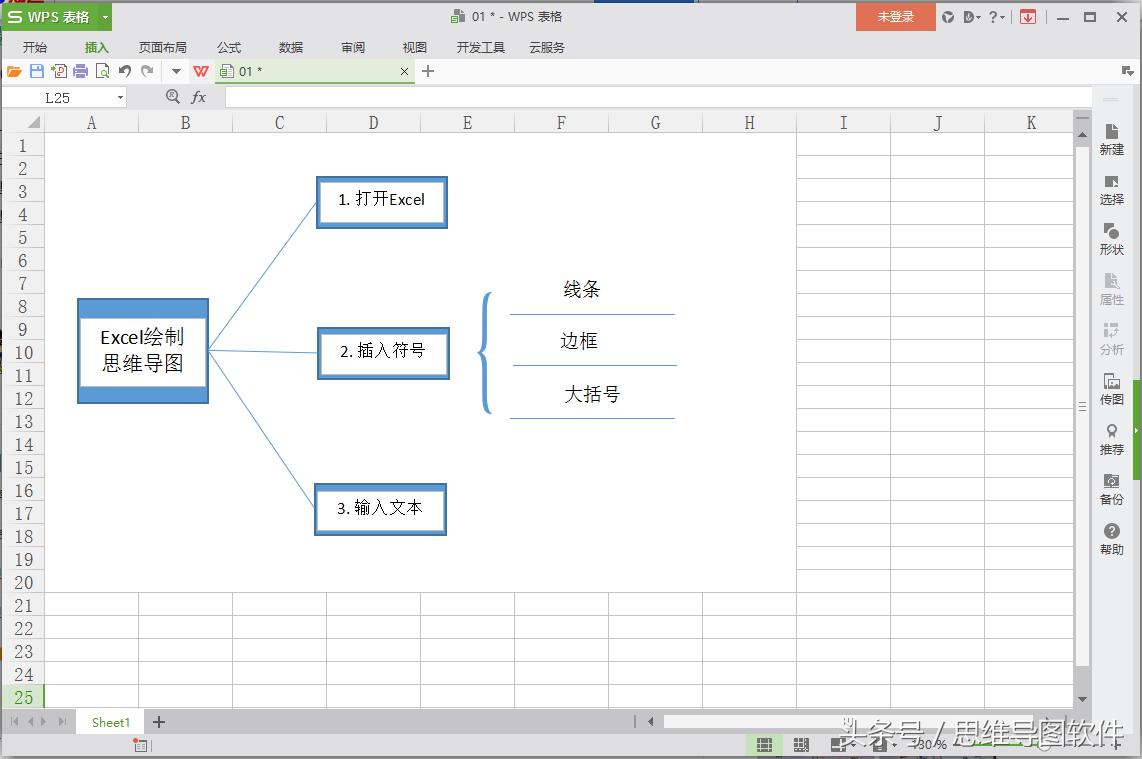The width and height of the screenshot is (1142, 759).
Task: Save the workbook using the diskette icon
Action: (x=38, y=71)
